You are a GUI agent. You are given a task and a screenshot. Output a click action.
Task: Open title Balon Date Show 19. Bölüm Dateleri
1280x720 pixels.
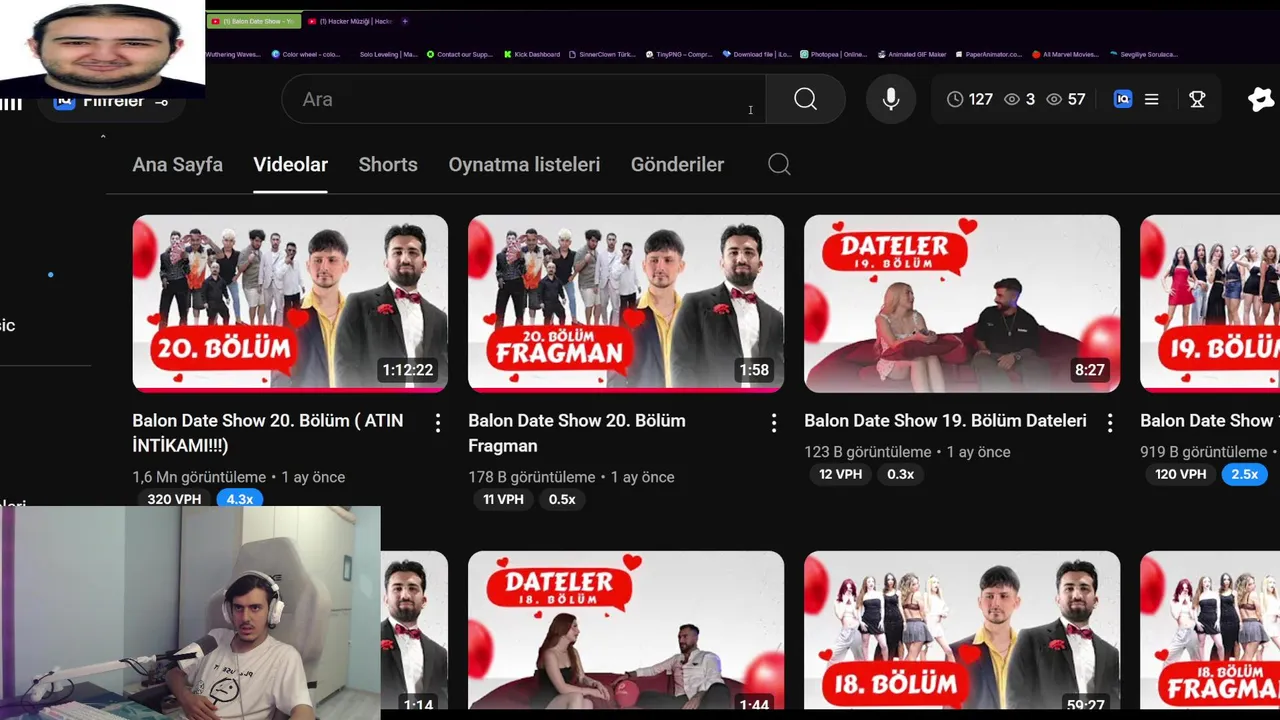[945, 421]
